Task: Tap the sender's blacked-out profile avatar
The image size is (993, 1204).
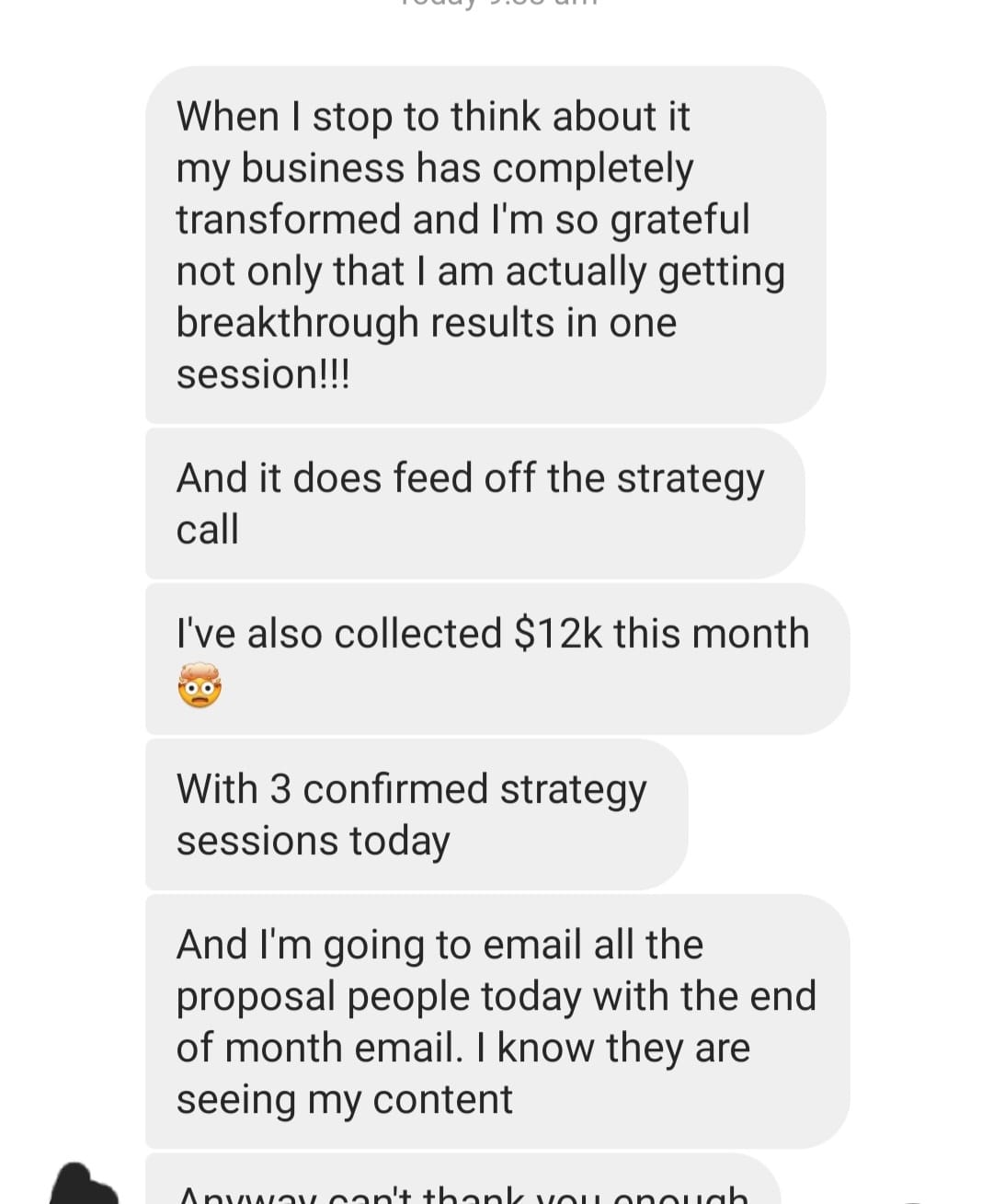Action: pos(85,1185)
